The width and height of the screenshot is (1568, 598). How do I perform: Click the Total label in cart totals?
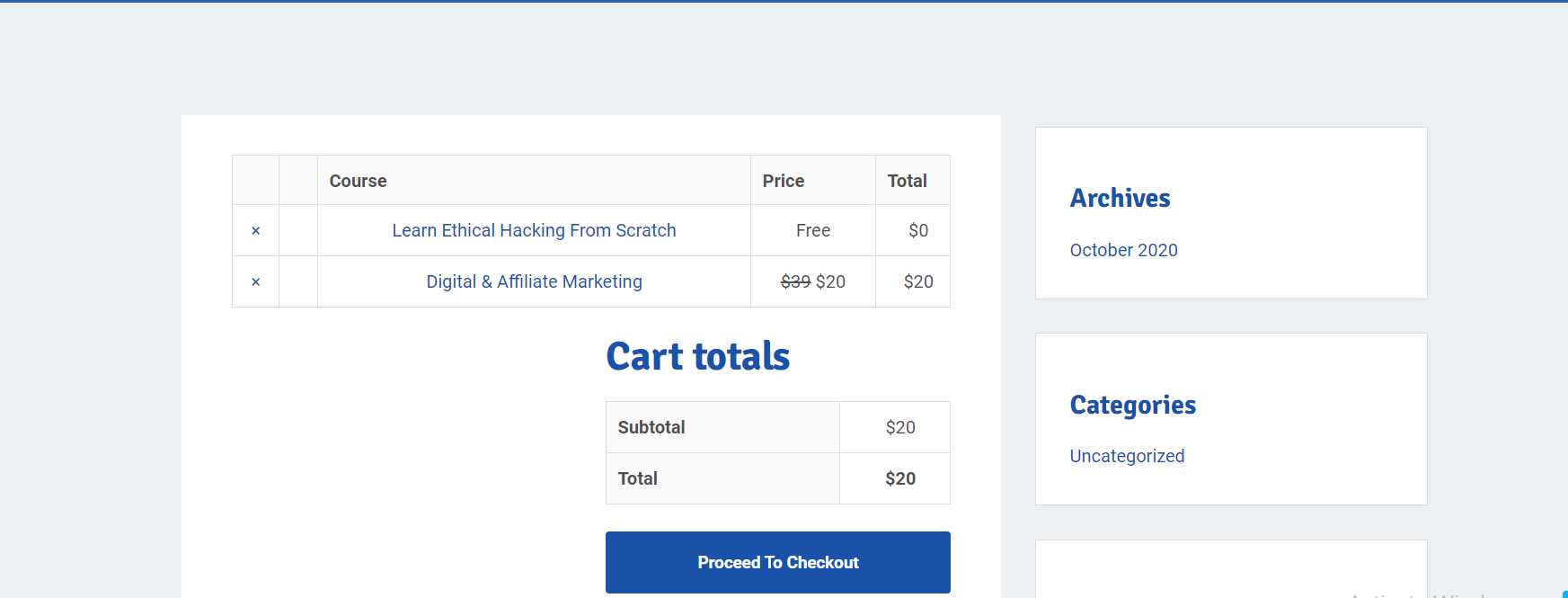(638, 478)
